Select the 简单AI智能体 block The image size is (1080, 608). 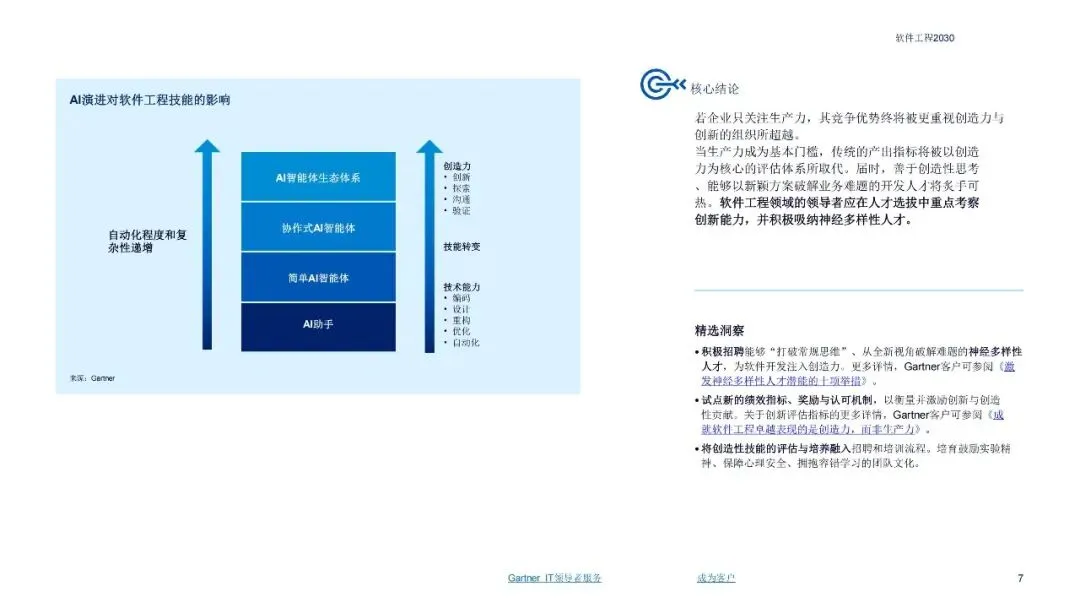click(x=318, y=277)
